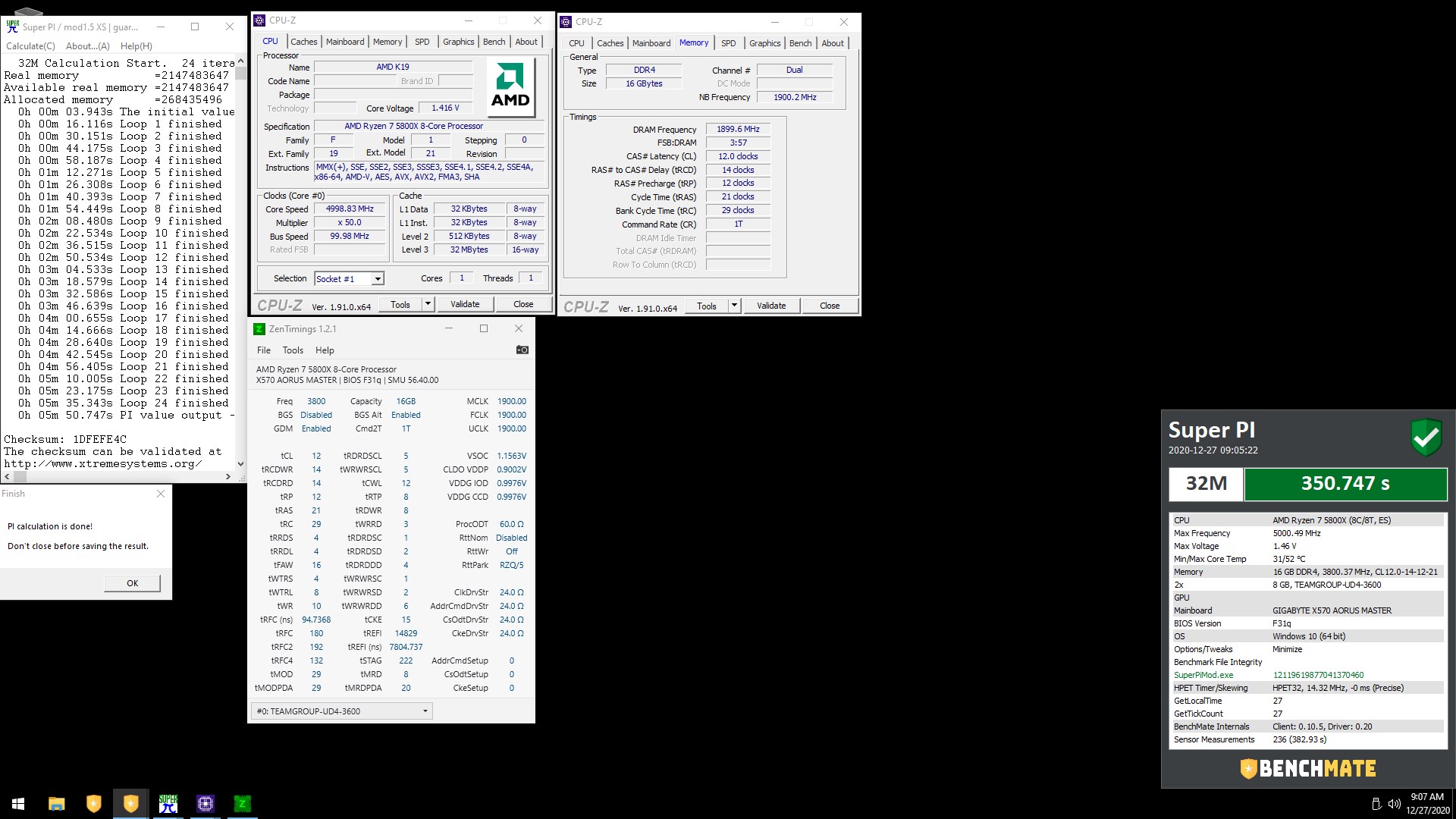Click Tools button in left CPU-Z window
This screenshot has width=1456, height=819.
pos(400,304)
